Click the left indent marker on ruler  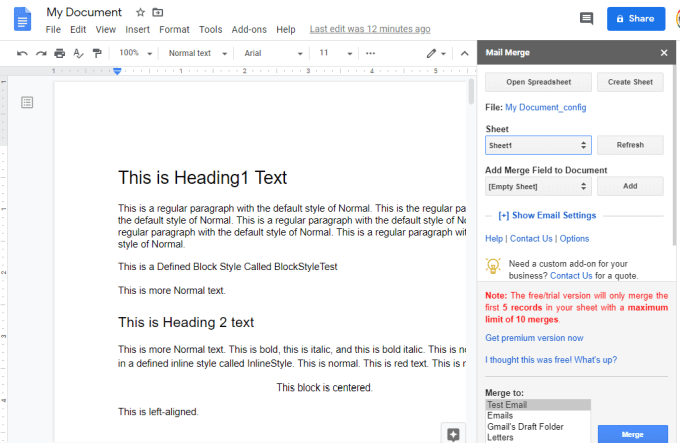point(117,71)
